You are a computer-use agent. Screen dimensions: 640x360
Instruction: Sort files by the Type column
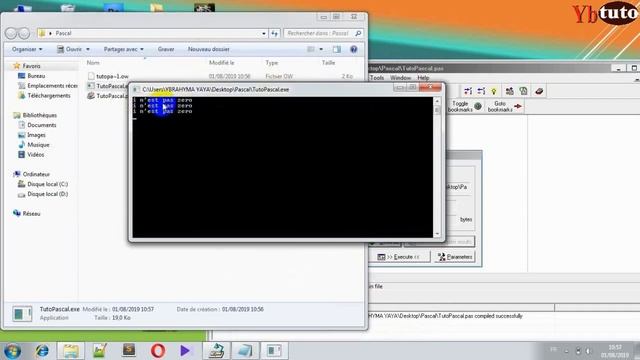click(271, 62)
